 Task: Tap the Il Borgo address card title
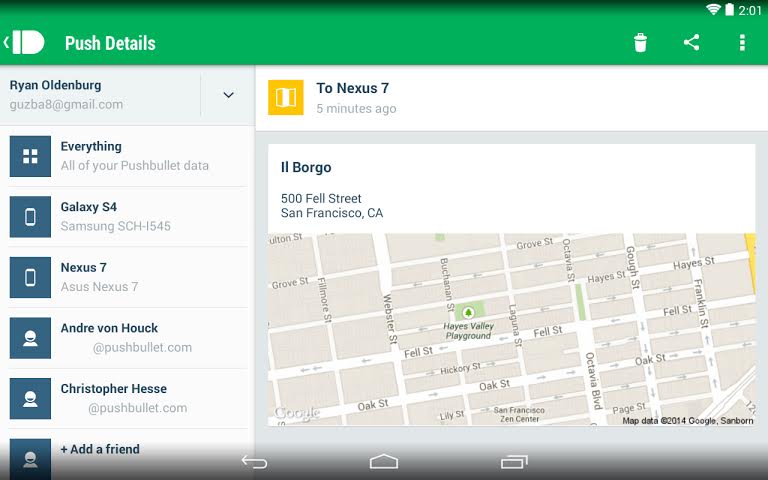tap(306, 167)
